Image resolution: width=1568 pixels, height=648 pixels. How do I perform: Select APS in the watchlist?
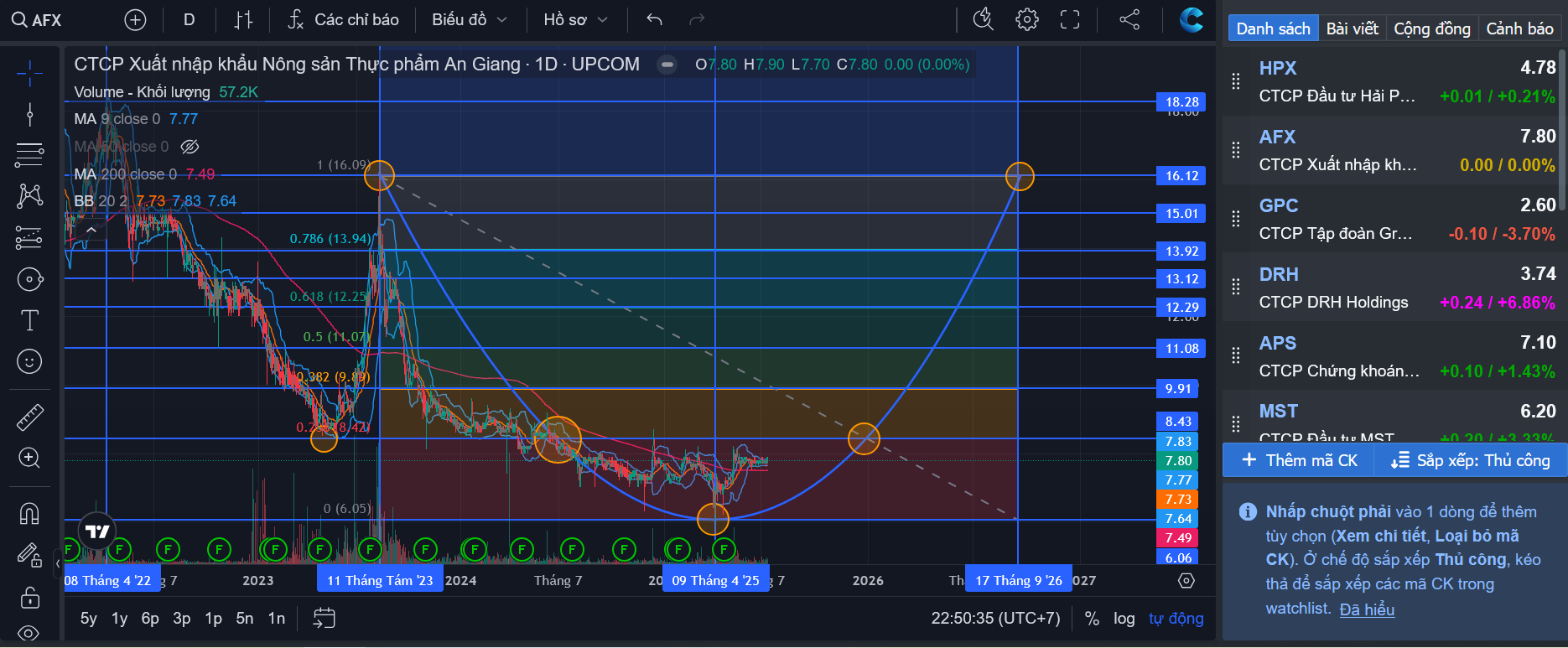coord(1390,356)
